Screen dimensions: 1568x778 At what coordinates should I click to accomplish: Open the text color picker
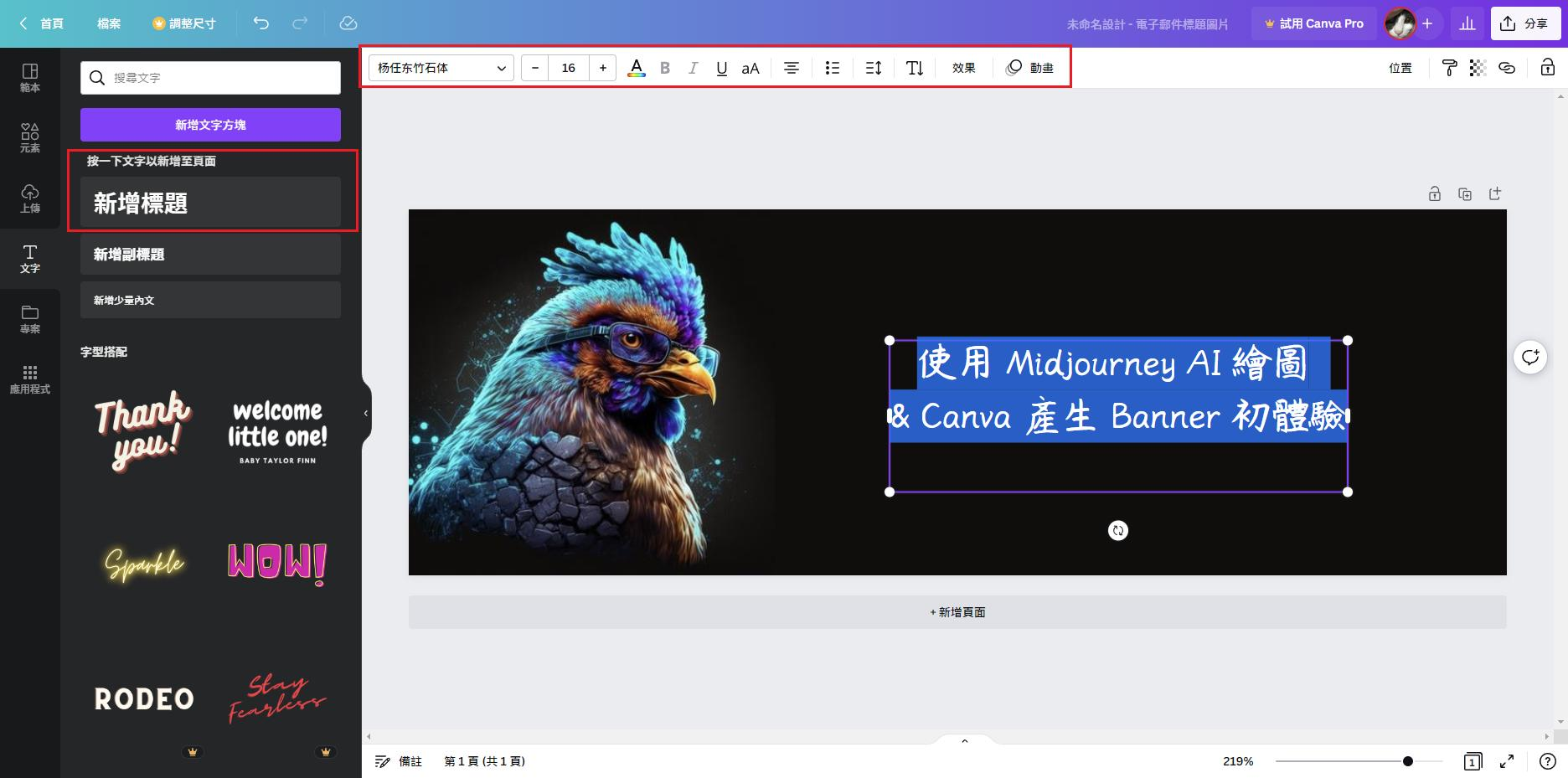tap(637, 68)
